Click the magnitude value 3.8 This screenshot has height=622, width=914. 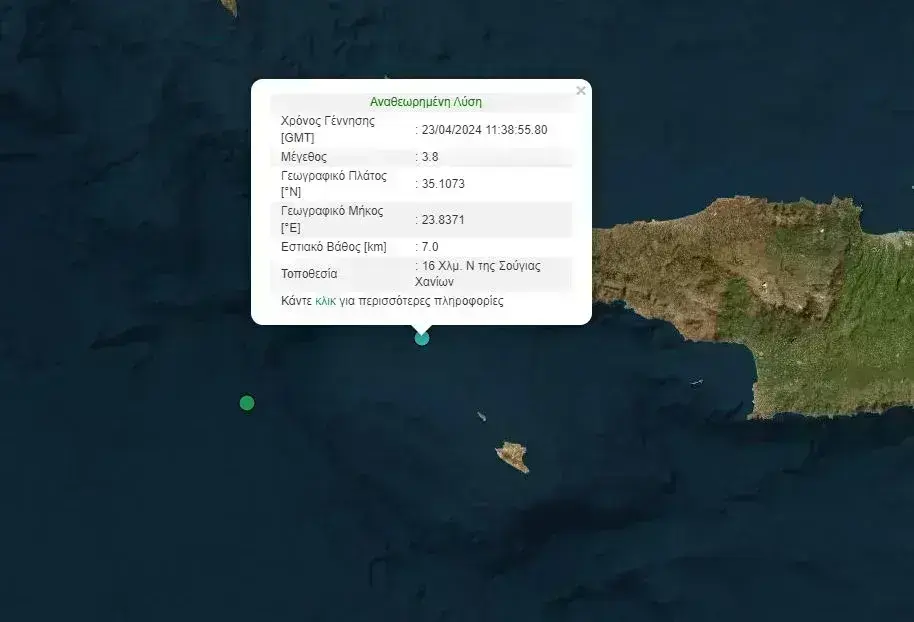pyautogui.click(x=430, y=157)
